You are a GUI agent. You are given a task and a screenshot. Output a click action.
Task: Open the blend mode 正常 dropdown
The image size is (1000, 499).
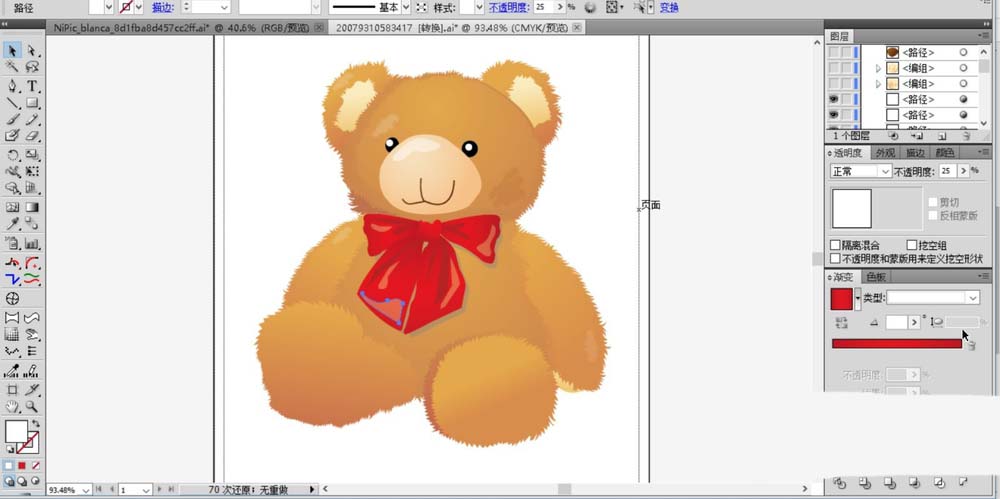(x=860, y=171)
